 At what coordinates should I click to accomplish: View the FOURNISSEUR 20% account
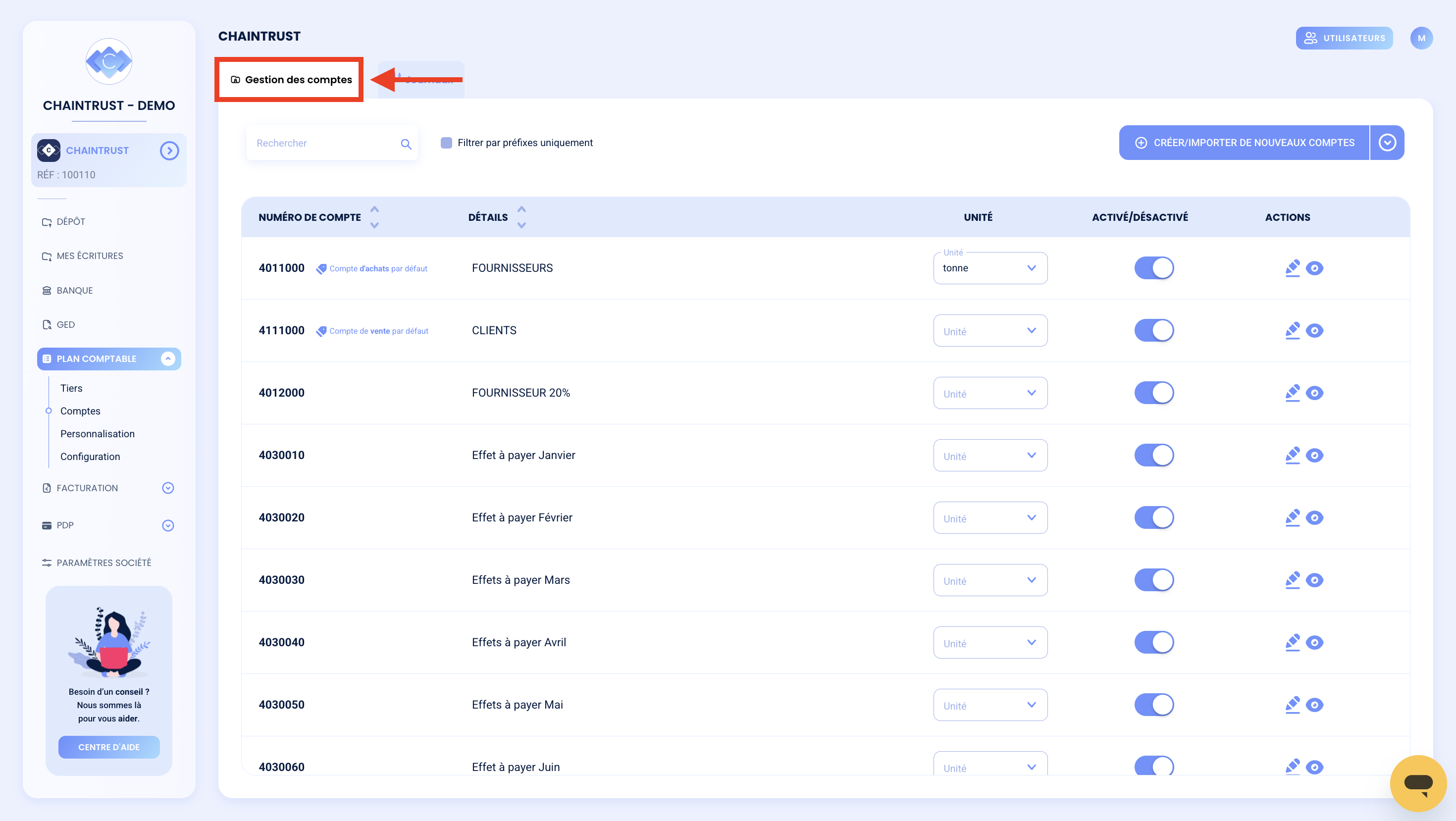(1315, 393)
